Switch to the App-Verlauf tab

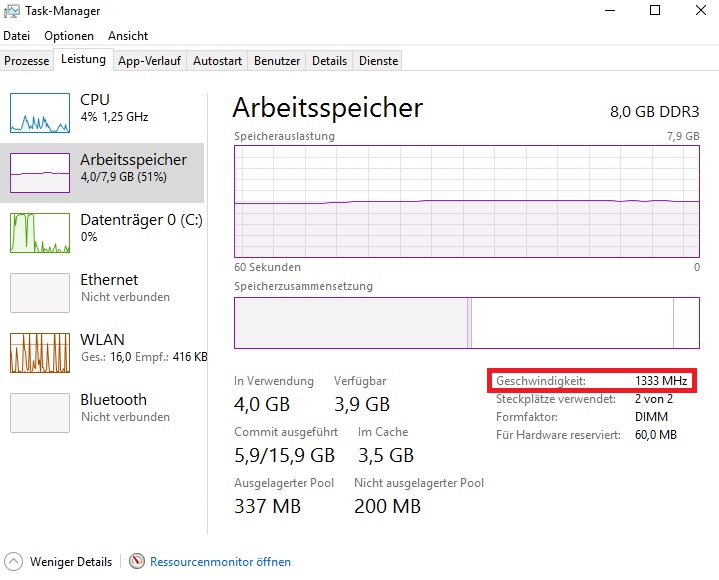(x=149, y=61)
